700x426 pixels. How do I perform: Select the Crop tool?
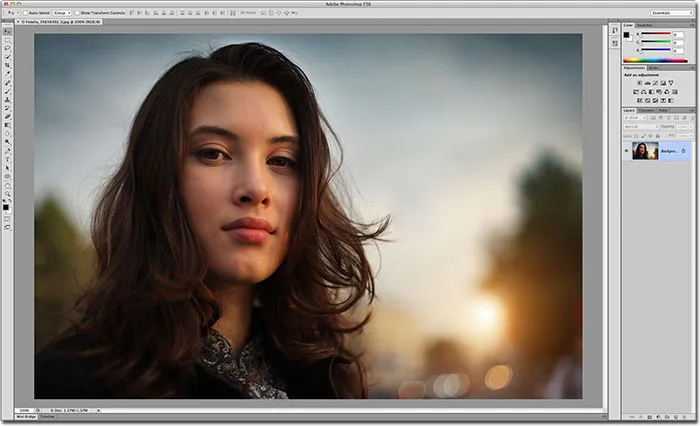(8, 65)
